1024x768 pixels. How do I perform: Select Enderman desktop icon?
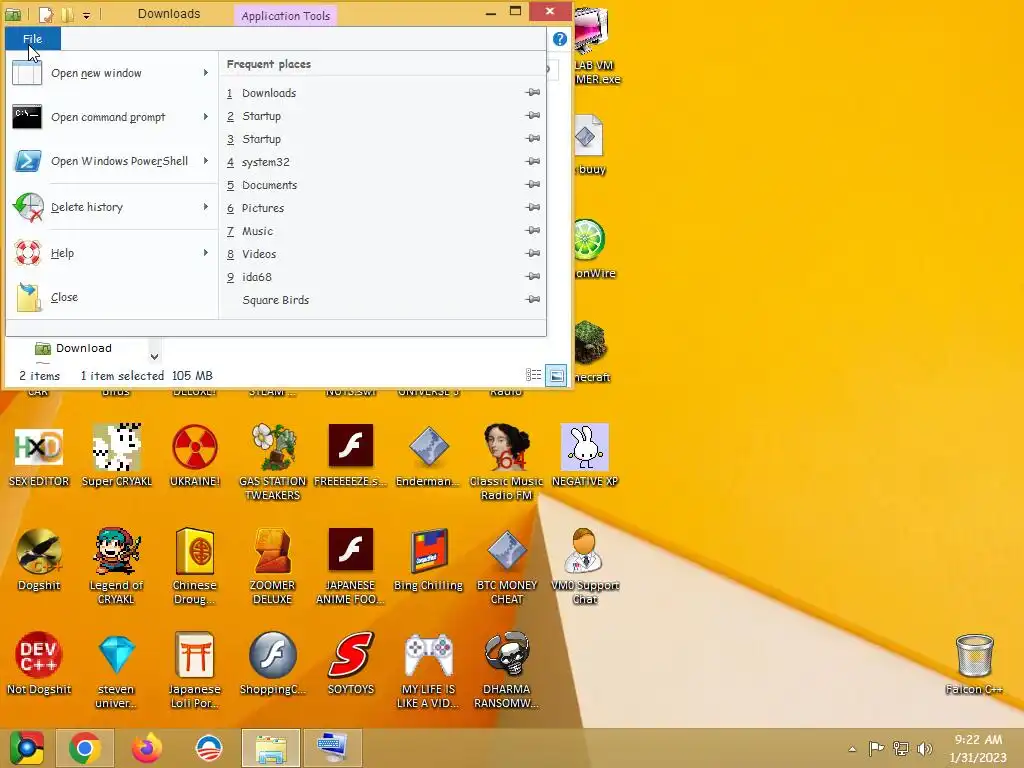[x=428, y=456]
